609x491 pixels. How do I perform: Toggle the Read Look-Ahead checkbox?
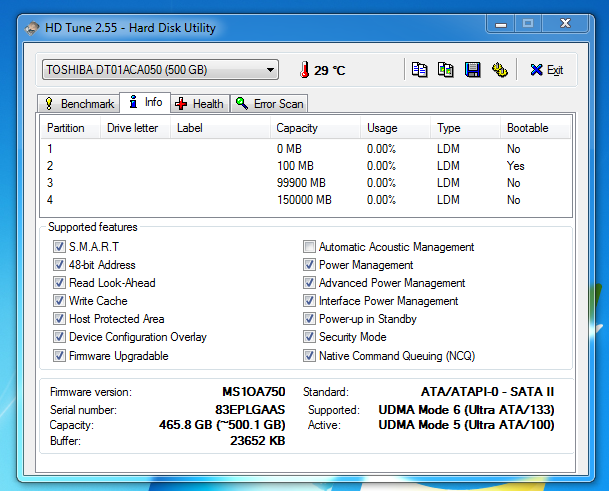point(59,282)
